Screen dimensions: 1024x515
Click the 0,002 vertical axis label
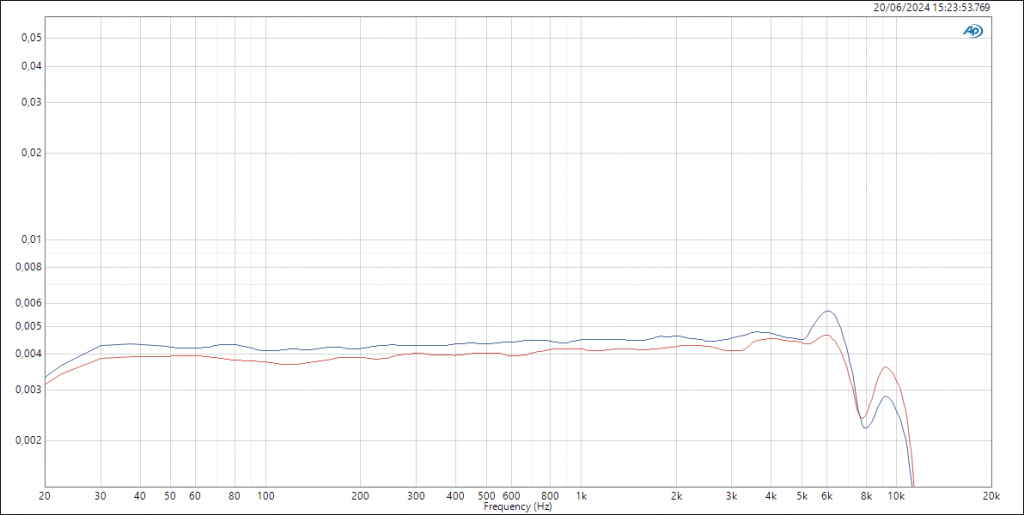(21, 440)
